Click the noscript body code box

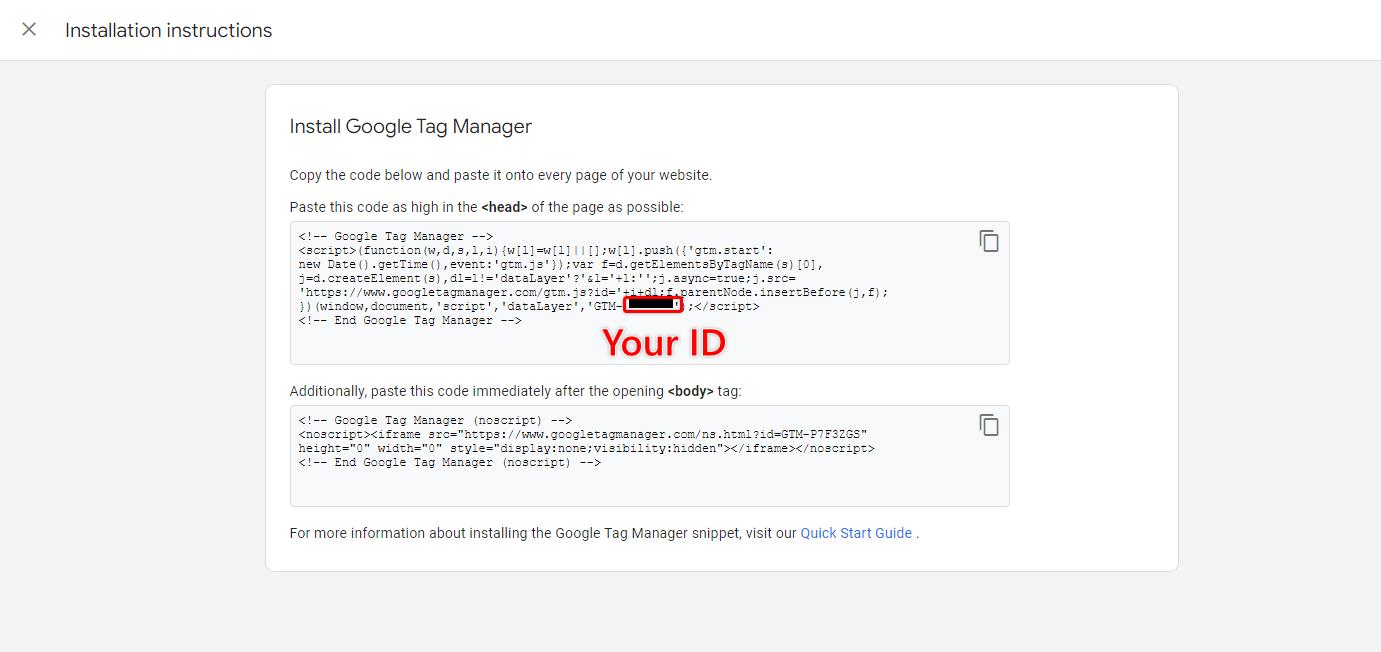click(649, 456)
